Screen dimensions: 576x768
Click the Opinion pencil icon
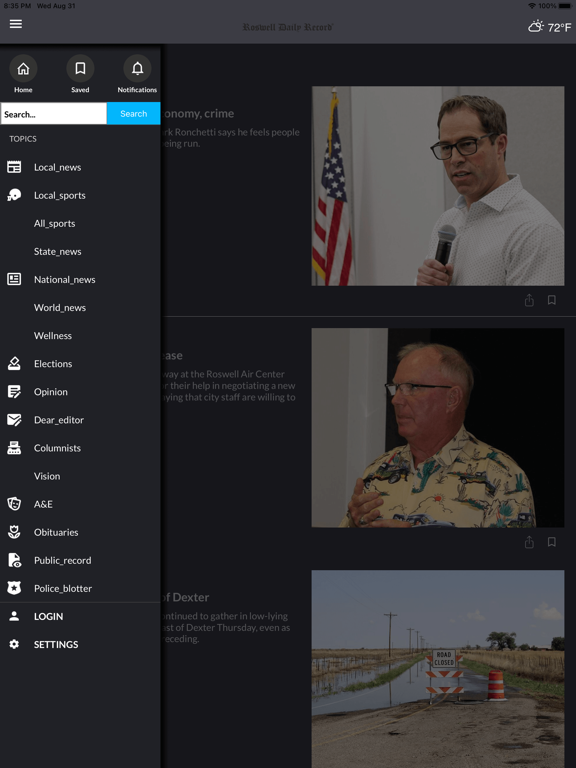tap(14, 391)
